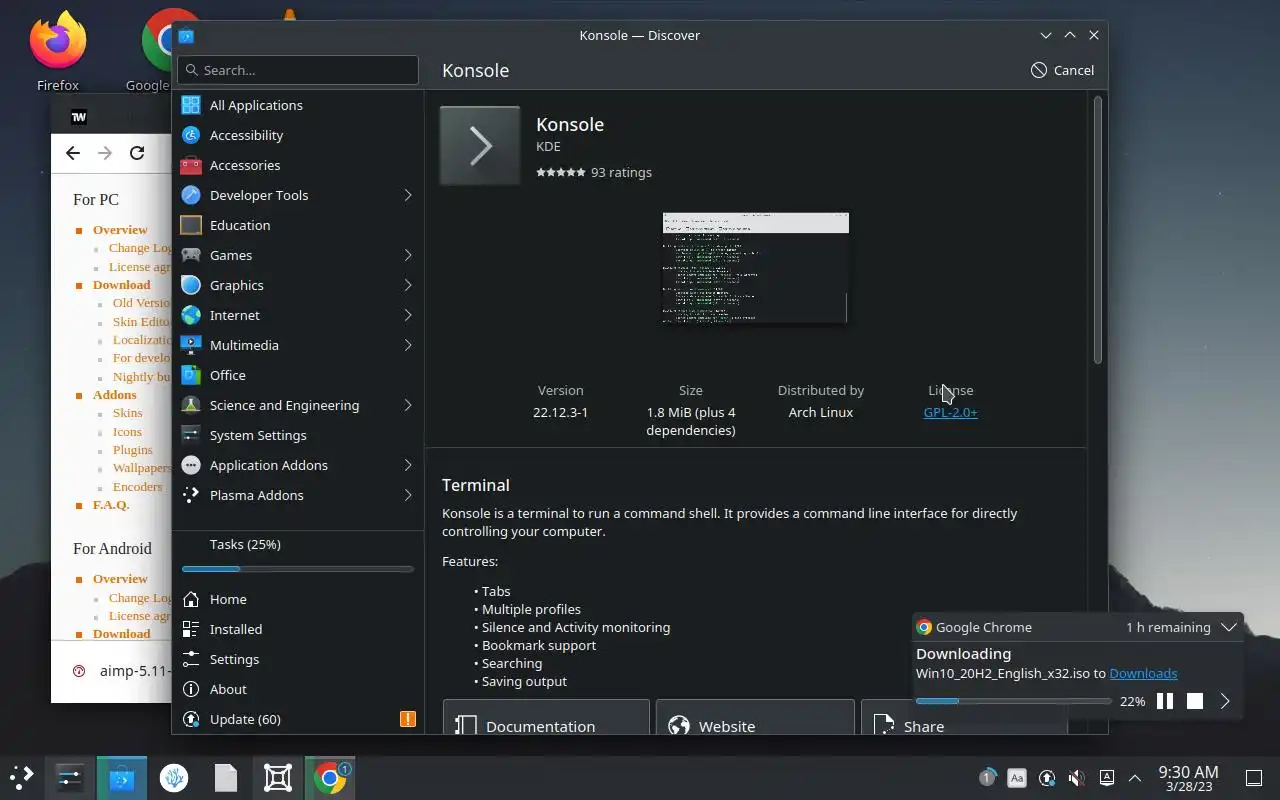Expand Science and Engineering subcategories arrow

[408, 405]
